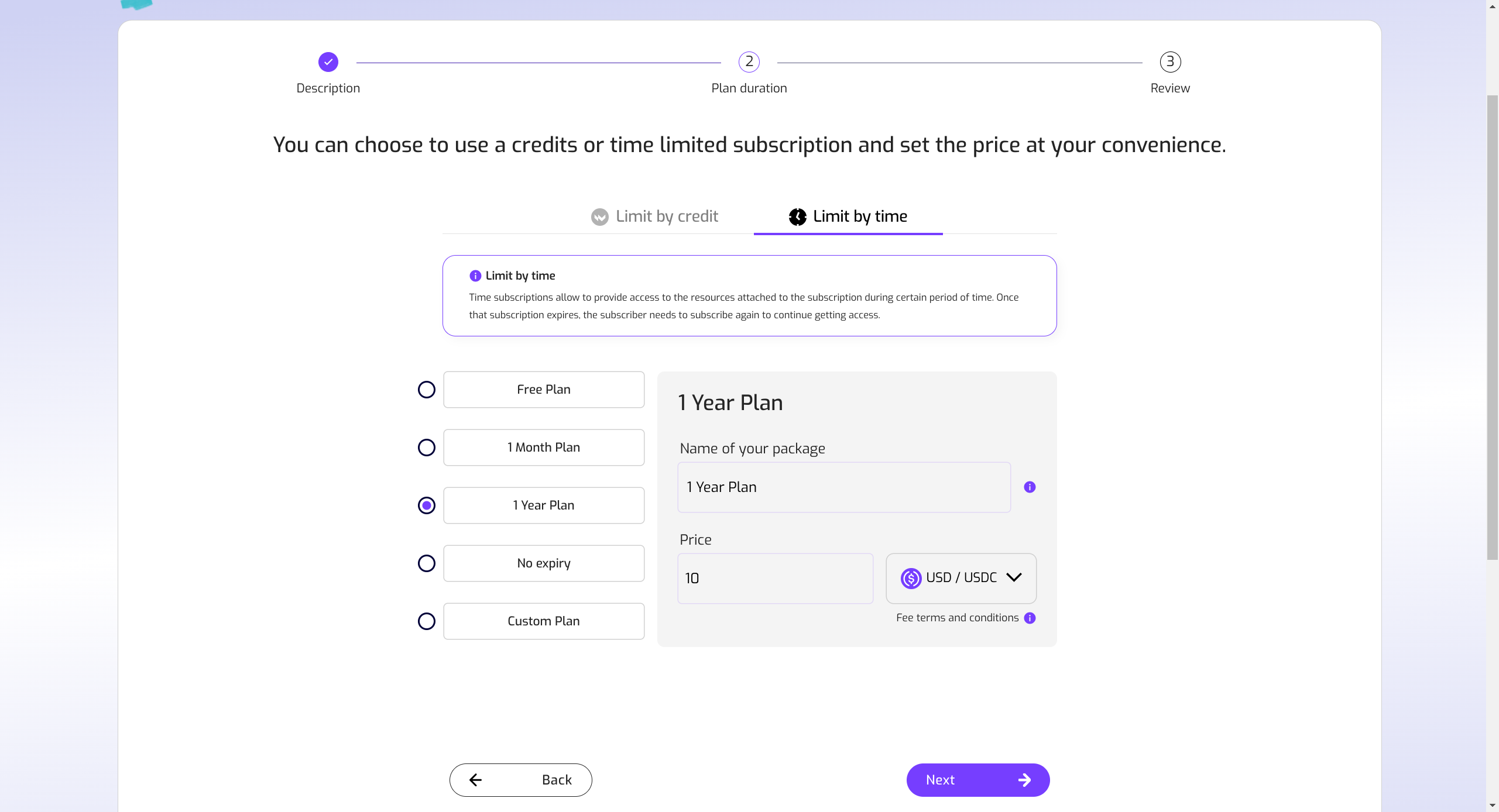Screen dimensions: 1499x812
Task: Select the 1 Month Plan radio button
Action: [426, 448]
